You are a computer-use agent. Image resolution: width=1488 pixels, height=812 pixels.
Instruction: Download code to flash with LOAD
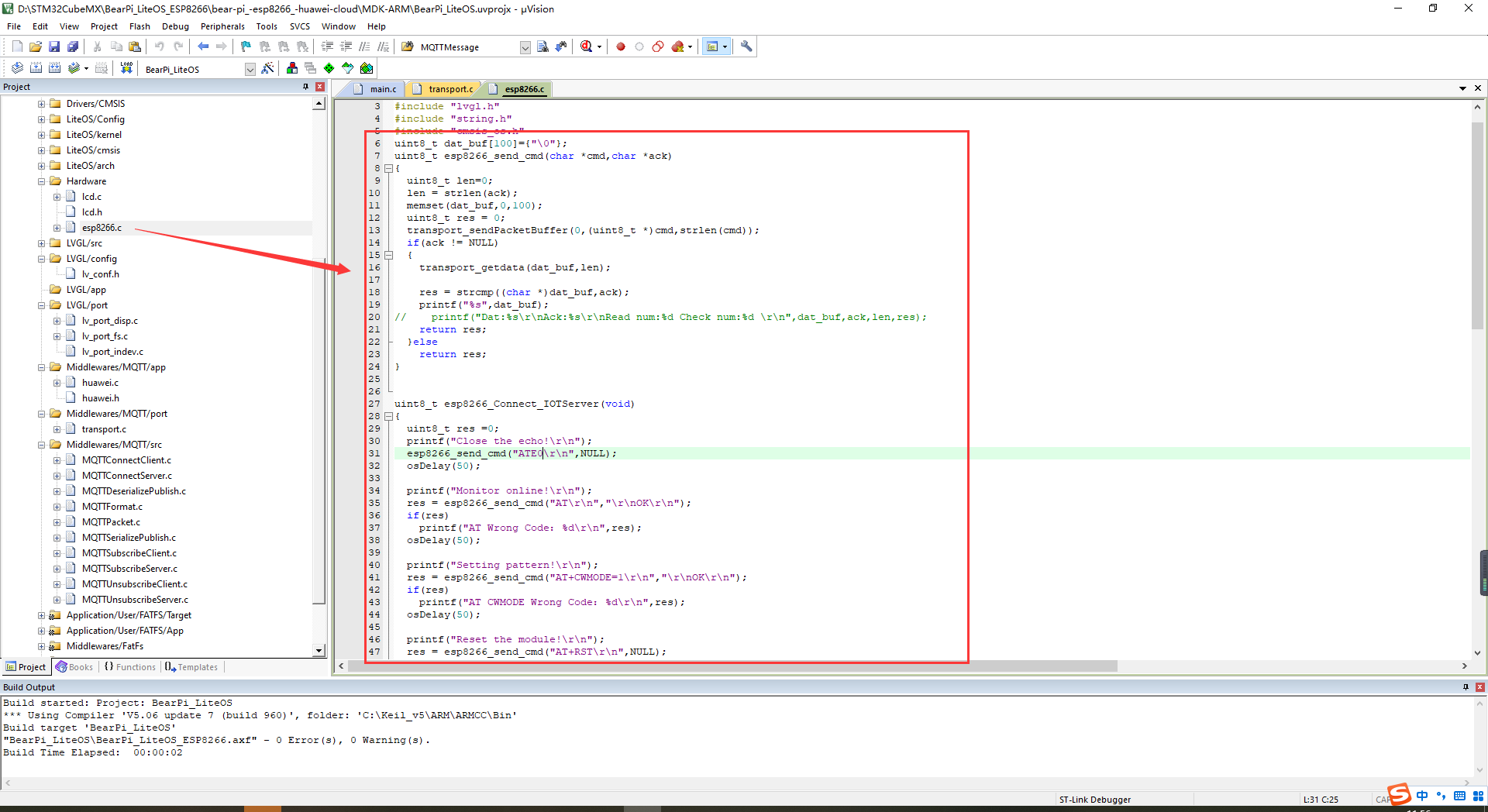126,68
